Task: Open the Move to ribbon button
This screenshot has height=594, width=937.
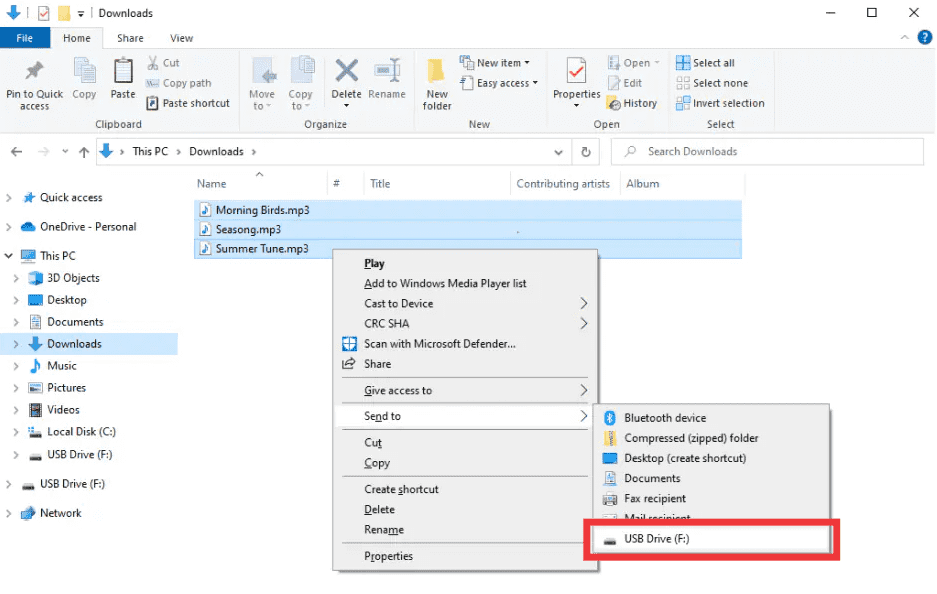Action: click(262, 83)
